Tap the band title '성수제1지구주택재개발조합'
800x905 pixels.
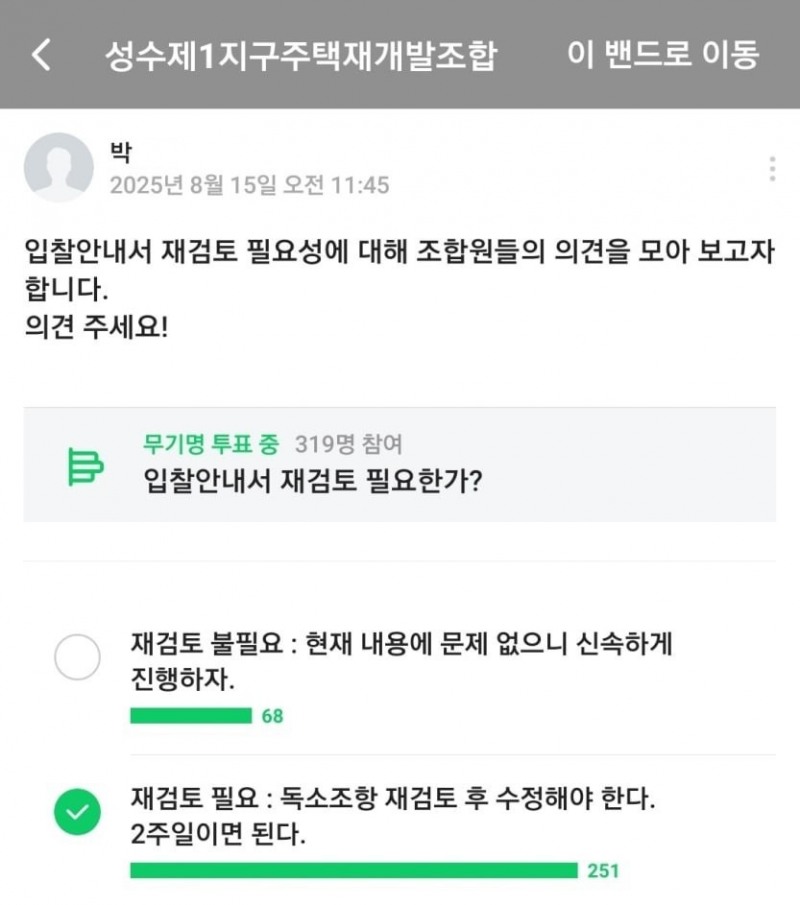(x=300, y=54)
